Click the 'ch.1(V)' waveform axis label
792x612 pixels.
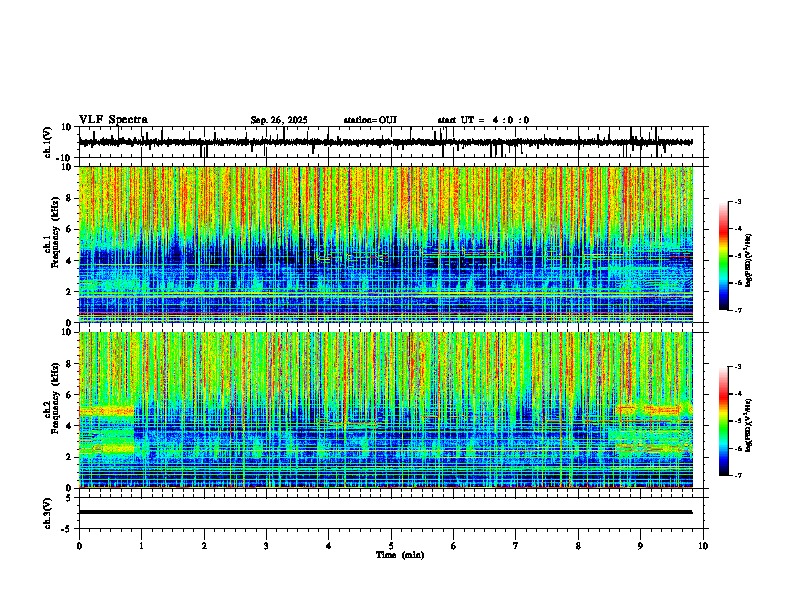[x=48, y=142]
